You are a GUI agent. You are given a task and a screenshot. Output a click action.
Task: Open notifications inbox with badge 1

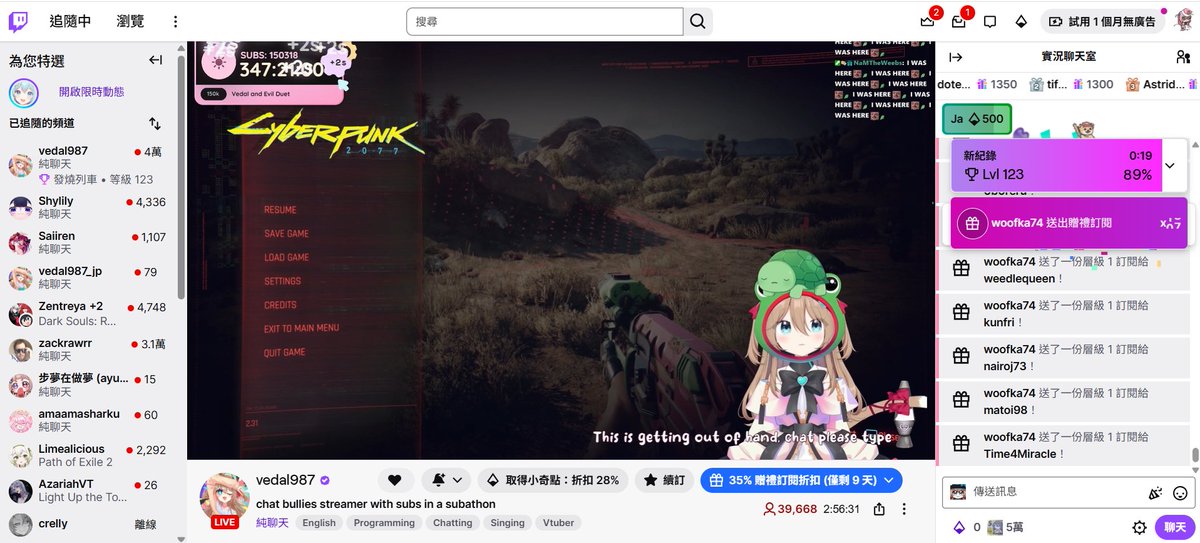(959, 21)
